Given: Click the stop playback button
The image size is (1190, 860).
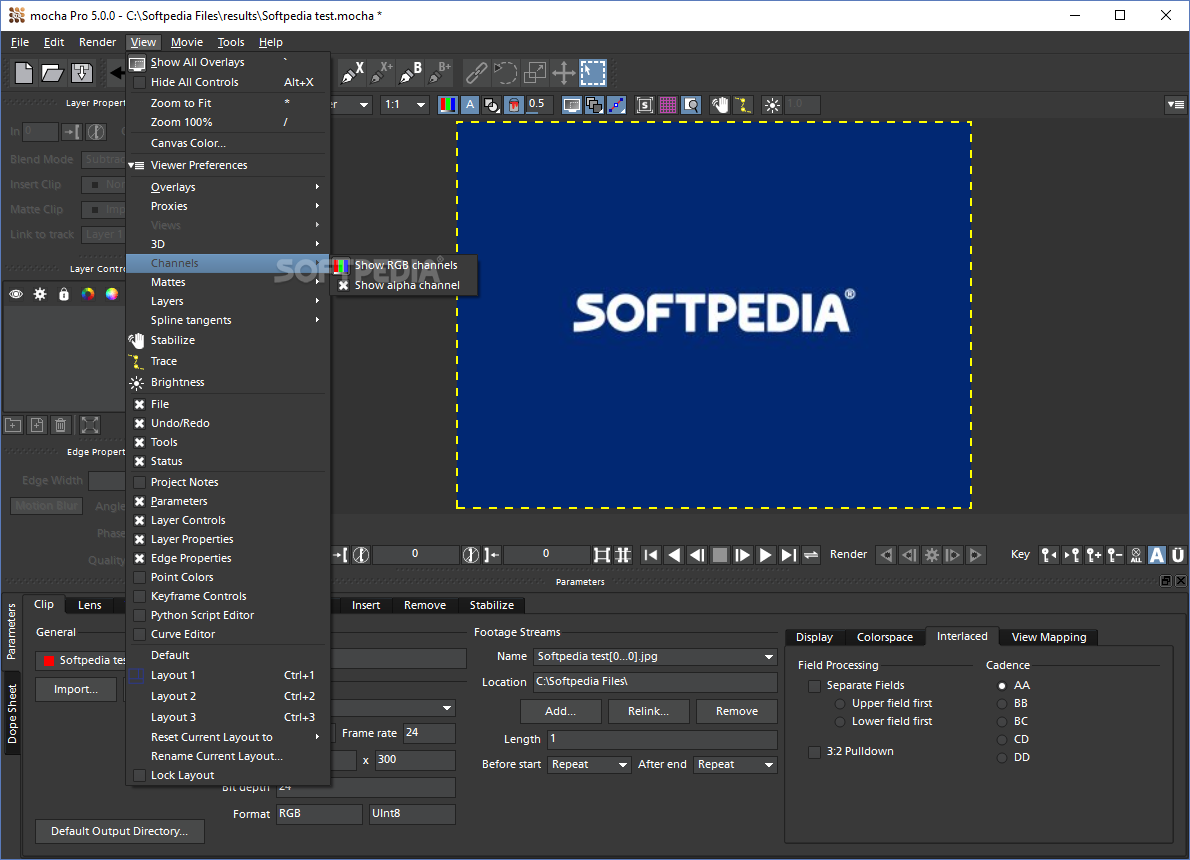Looking at the screenshot, I should pyautogui.click(x=719, y=555).
